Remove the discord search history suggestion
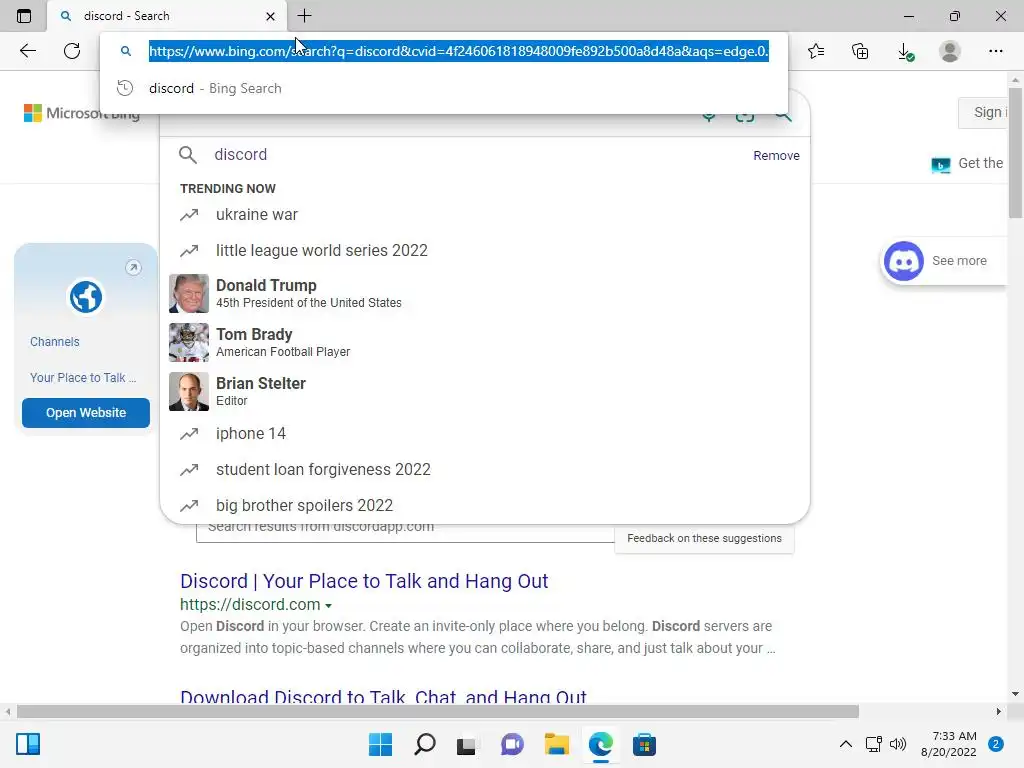 (x=776, y=155)
